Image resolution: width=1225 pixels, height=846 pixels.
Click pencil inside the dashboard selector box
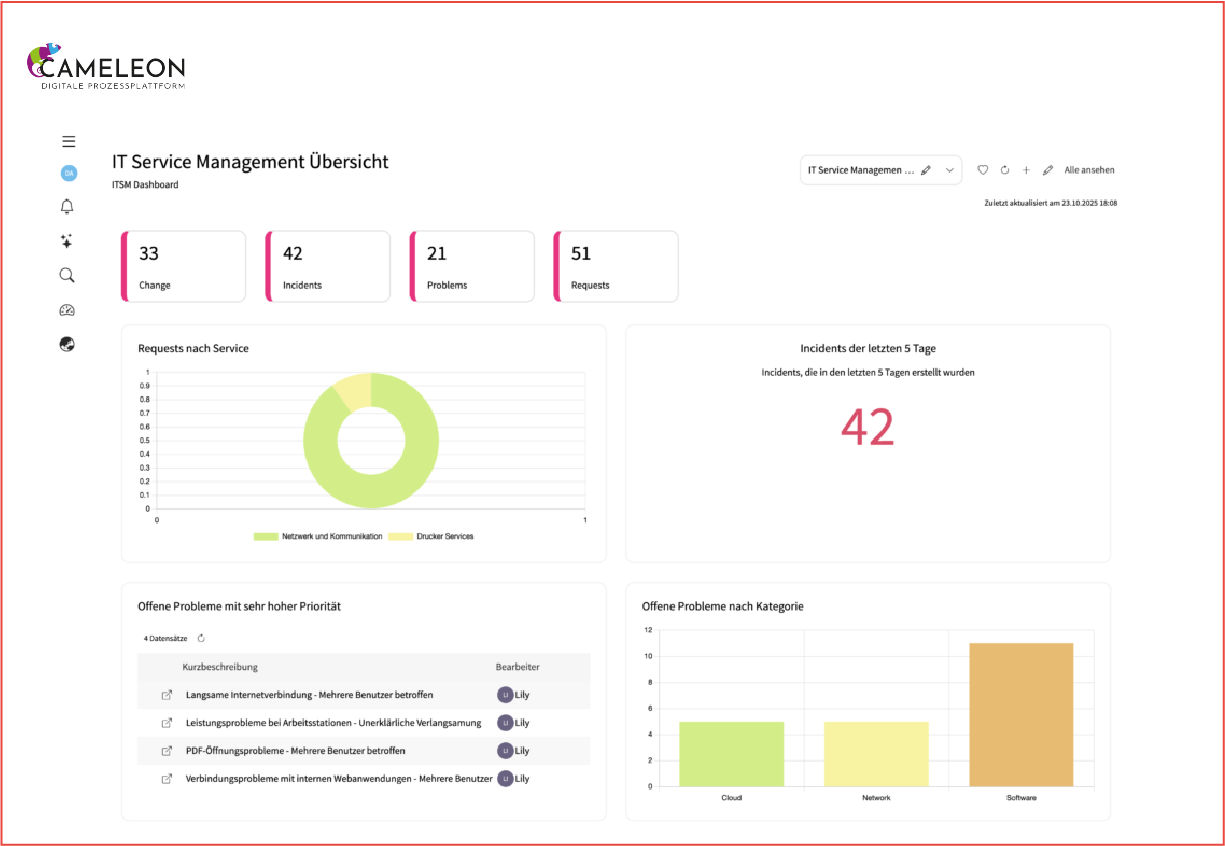(x=926, y=171)
